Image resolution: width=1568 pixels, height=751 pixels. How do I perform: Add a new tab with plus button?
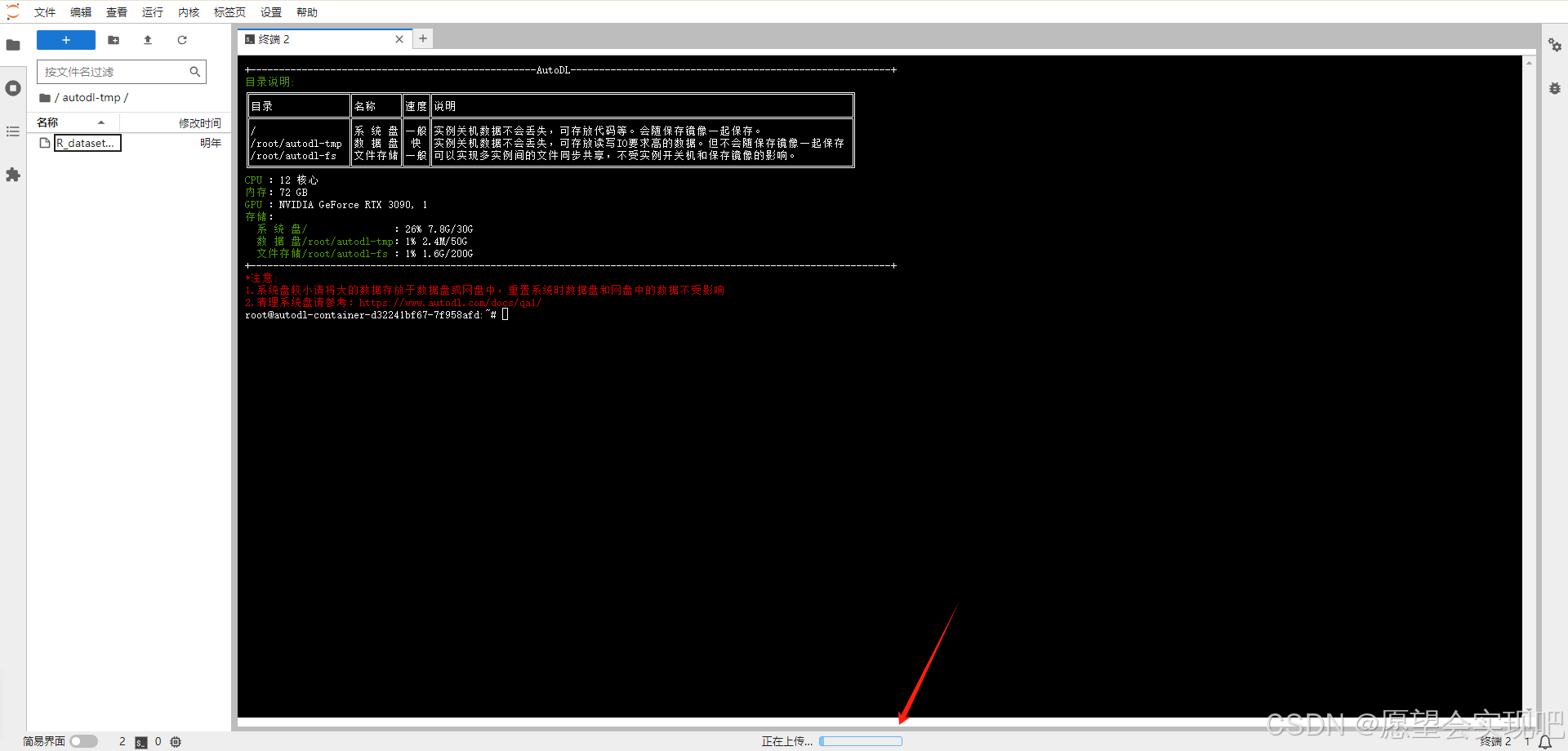click(423, 38)
